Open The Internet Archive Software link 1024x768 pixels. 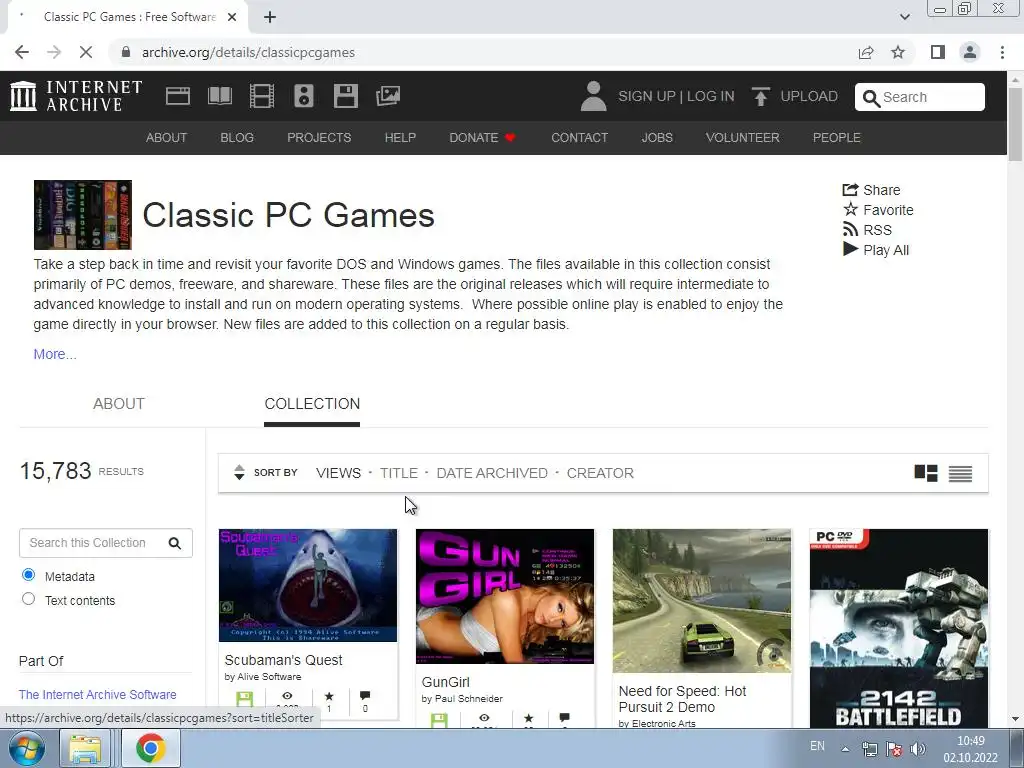coord(97,695)
